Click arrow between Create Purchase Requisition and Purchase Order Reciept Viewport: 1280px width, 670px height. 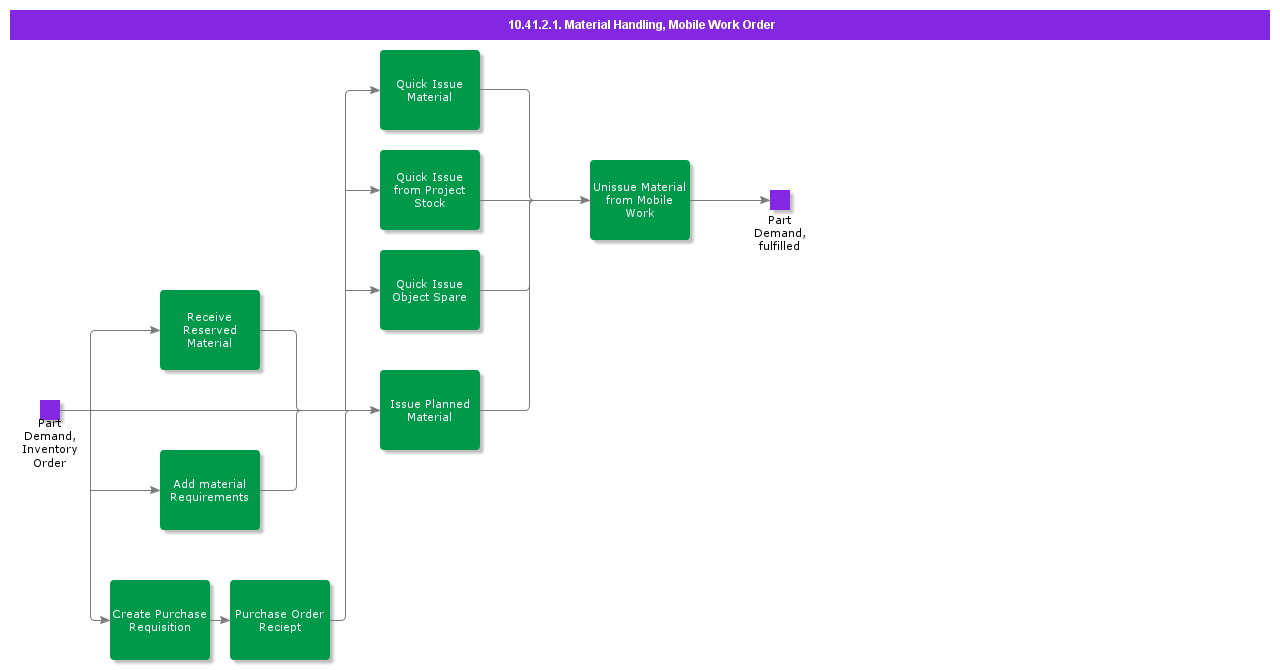point(220,620)
